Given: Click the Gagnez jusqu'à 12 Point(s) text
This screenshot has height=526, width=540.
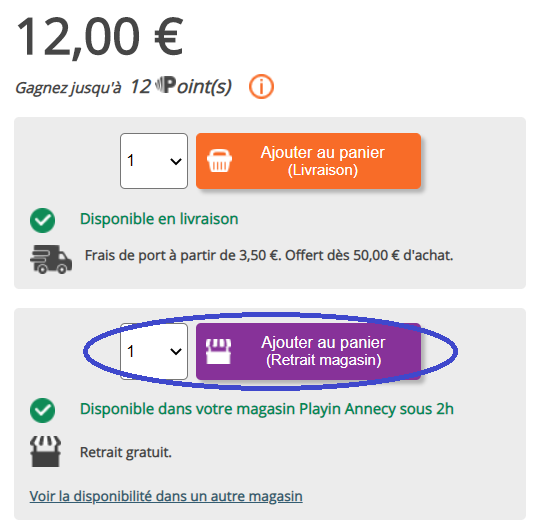Looking at the screenshot, I should click(x=123, y=86).
